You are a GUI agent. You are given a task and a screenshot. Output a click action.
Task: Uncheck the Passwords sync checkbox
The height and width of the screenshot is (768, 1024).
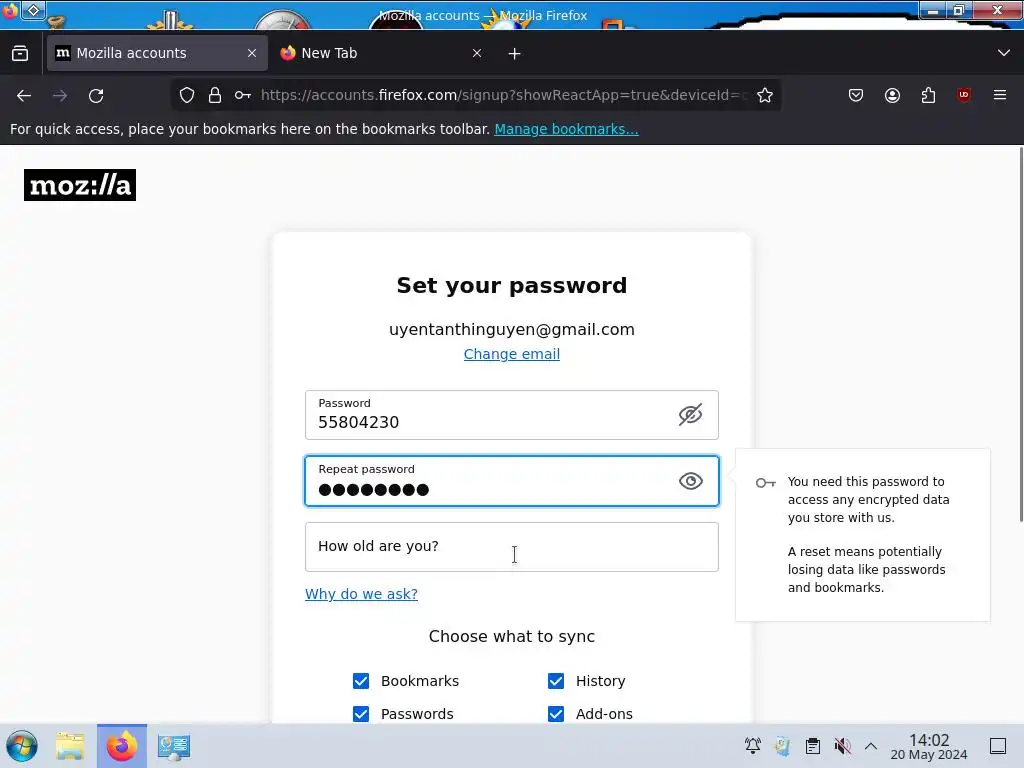pos(360,714)
